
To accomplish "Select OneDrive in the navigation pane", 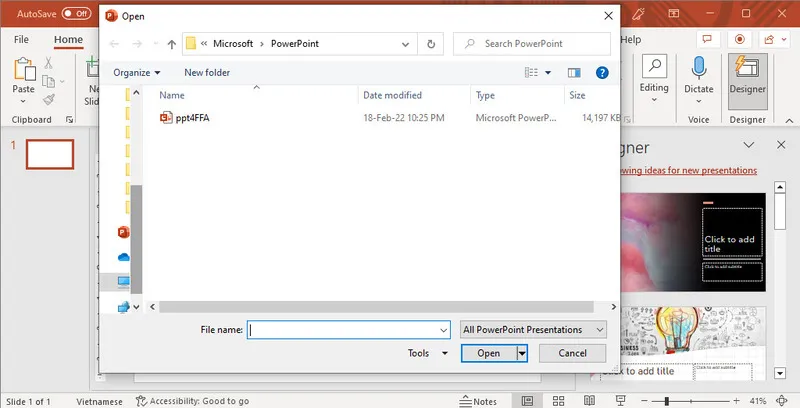I will coord(123,258).
